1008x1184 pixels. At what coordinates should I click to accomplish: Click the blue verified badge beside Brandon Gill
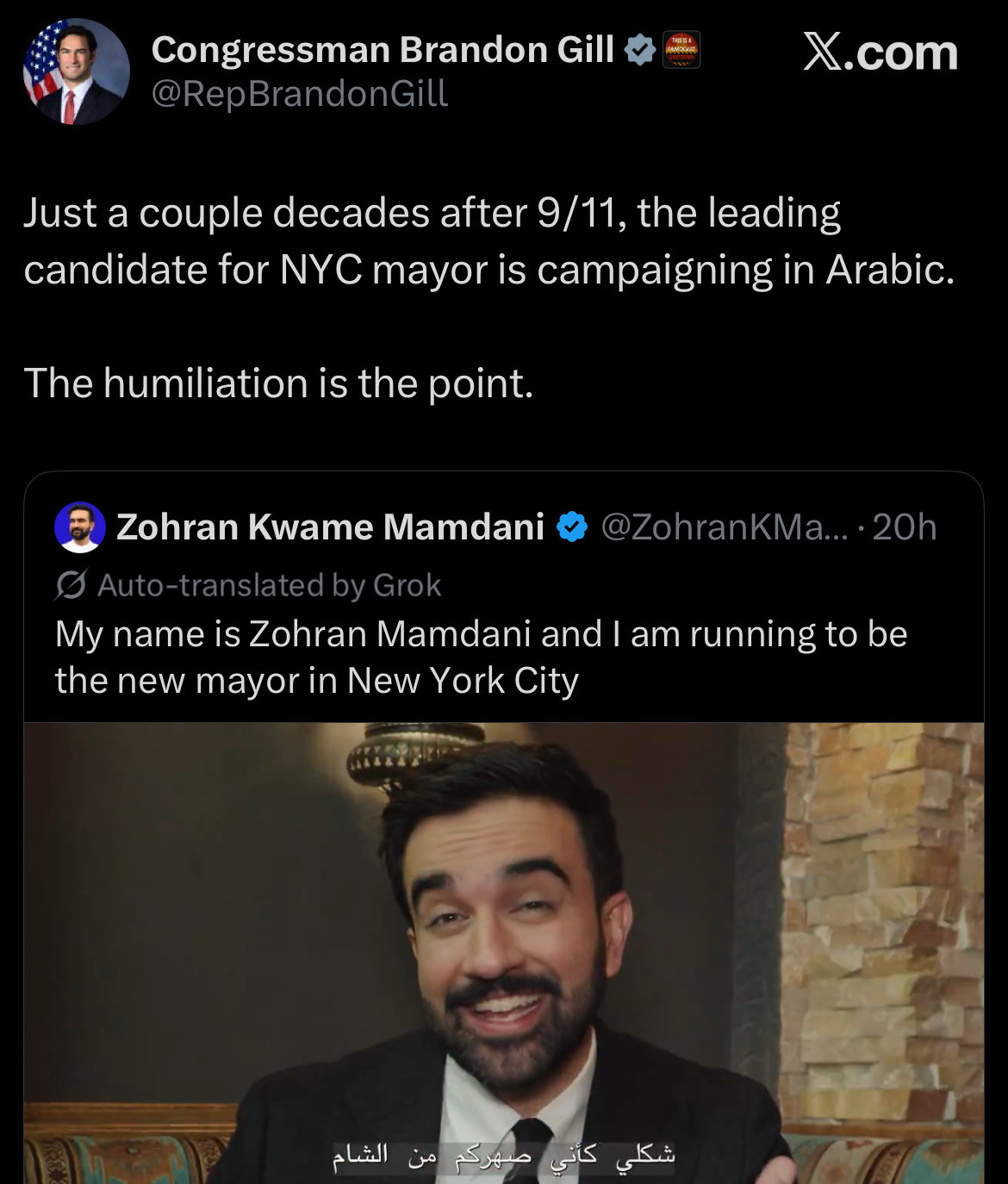(639, 50)
